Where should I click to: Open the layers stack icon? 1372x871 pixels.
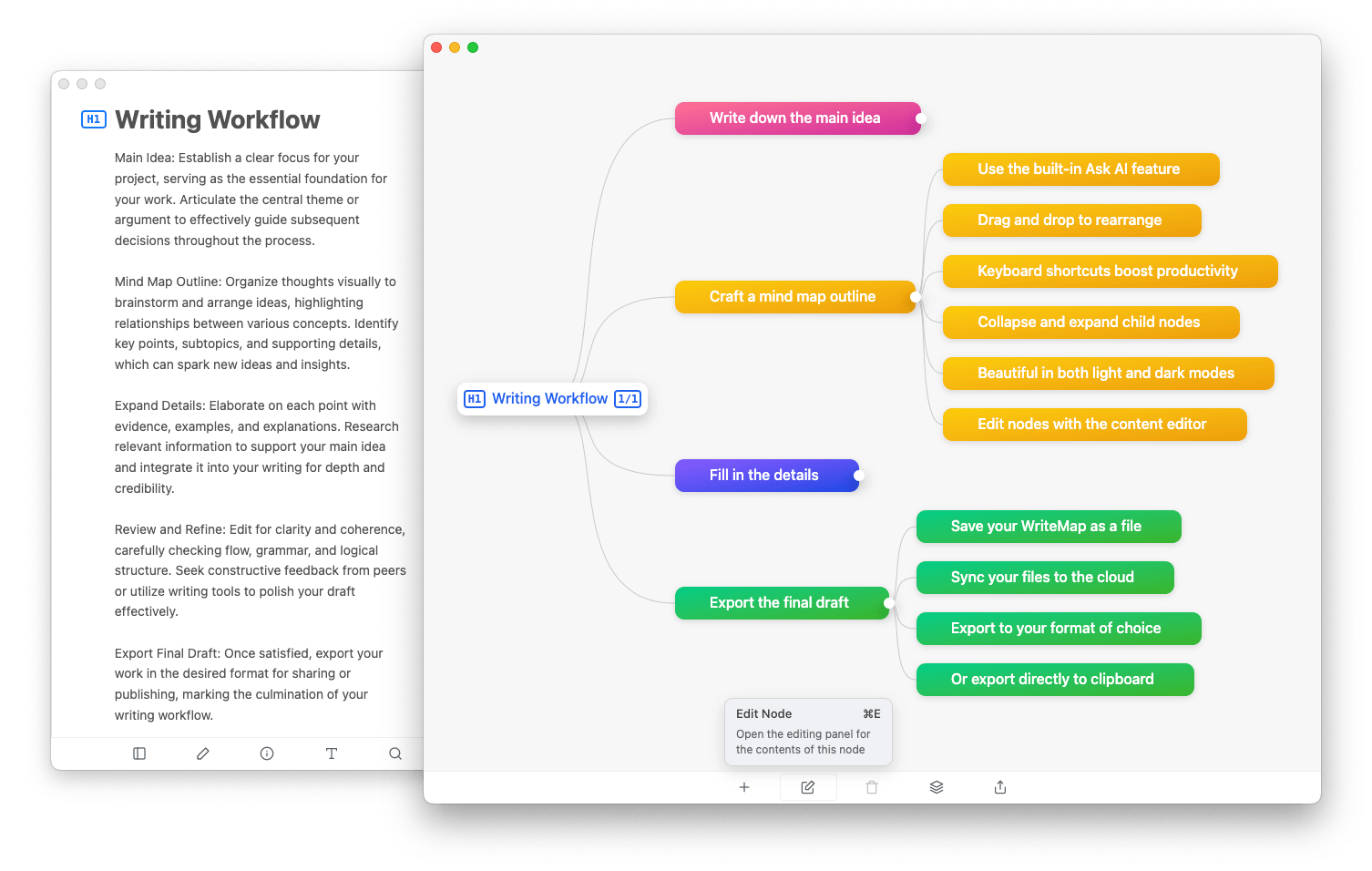(x=936, y=787)
